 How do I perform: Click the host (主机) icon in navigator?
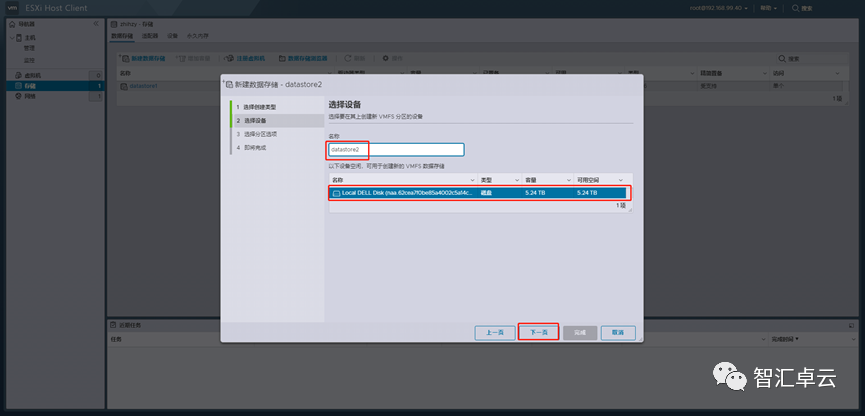(19, 38)
